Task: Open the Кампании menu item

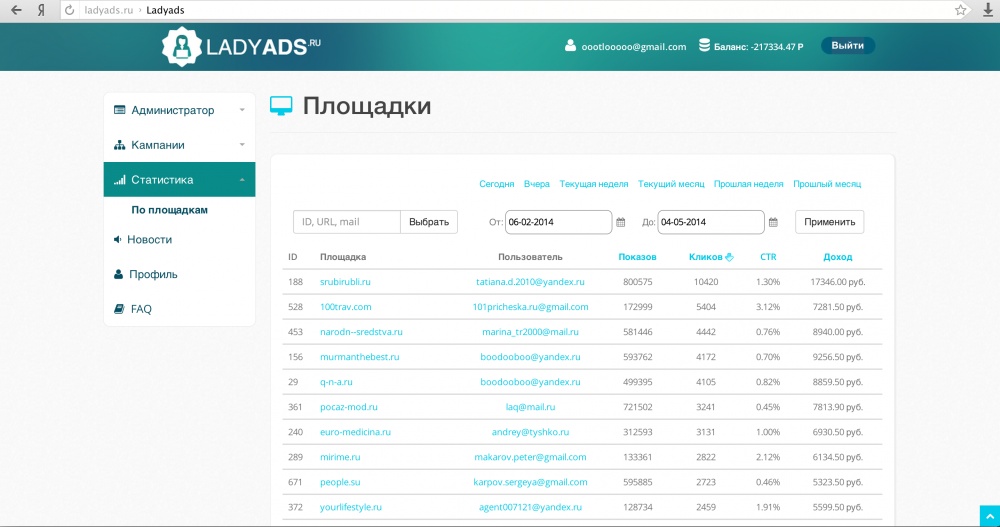Action: coord(179,145)
